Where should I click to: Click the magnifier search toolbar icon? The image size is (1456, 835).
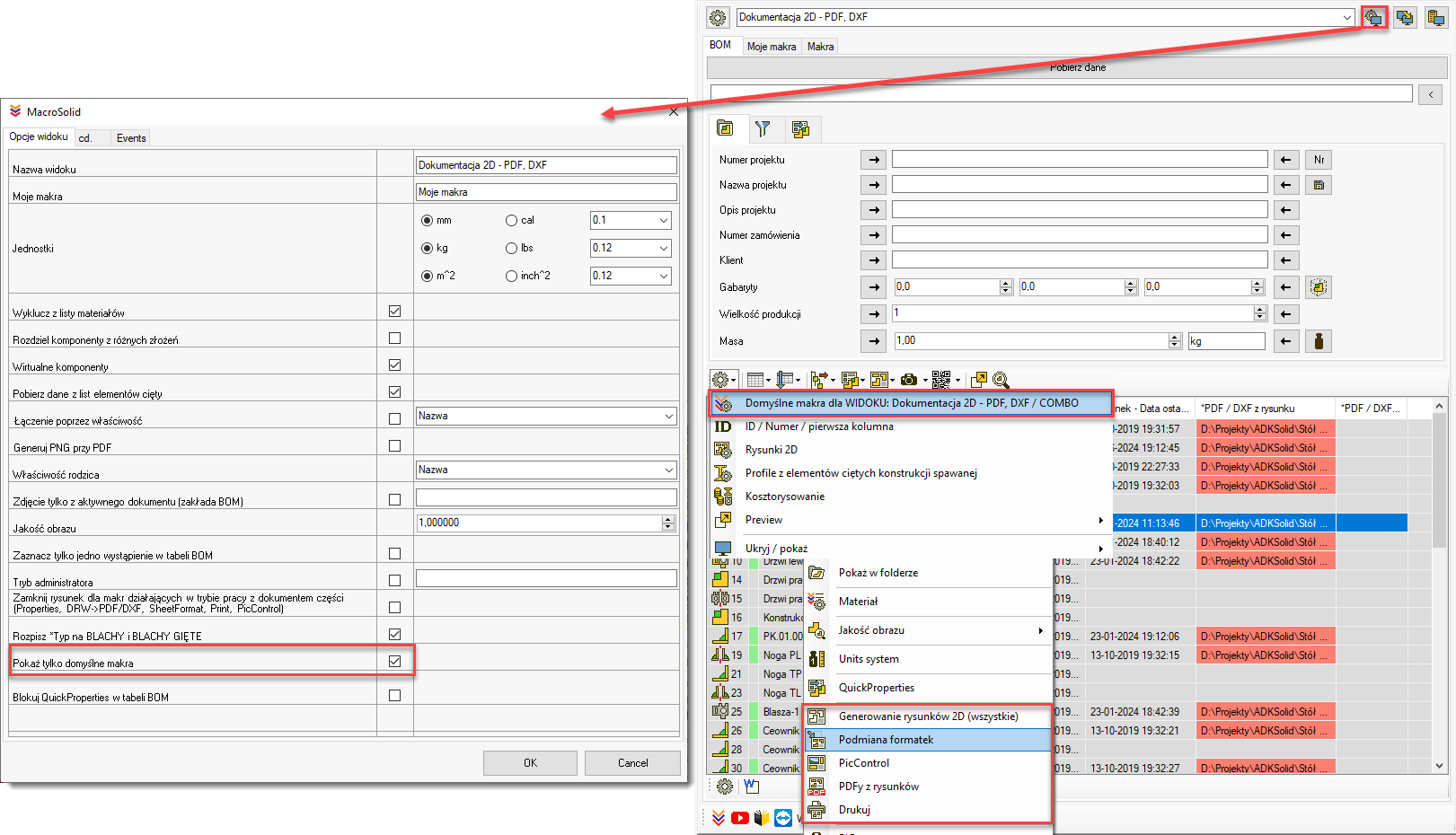click(x=1002, y=380)
